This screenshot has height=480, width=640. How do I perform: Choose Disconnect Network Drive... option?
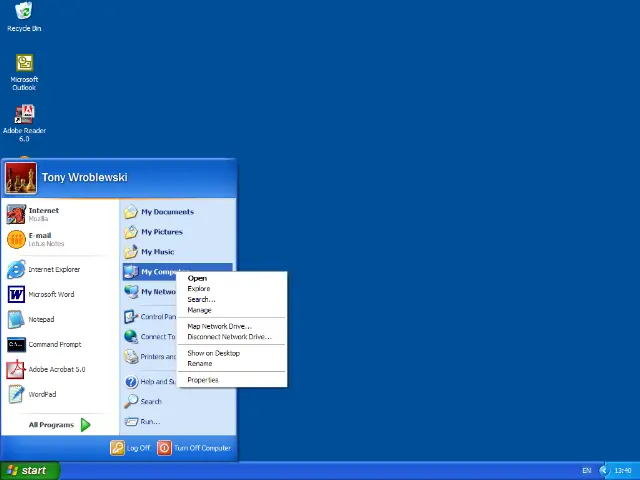(232, 337)
